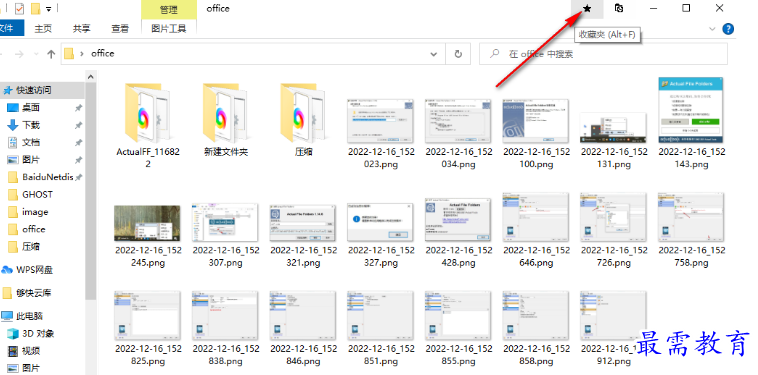This screenshot has width=758, height=375.
Task: Click the pin icon next to 下载
Action: (x=78, y=126)
